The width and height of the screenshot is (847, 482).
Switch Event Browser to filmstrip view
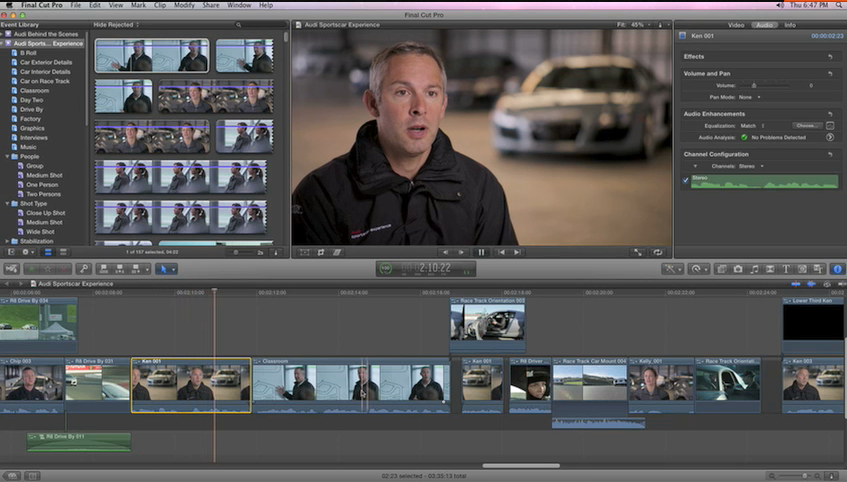point(49,252)
